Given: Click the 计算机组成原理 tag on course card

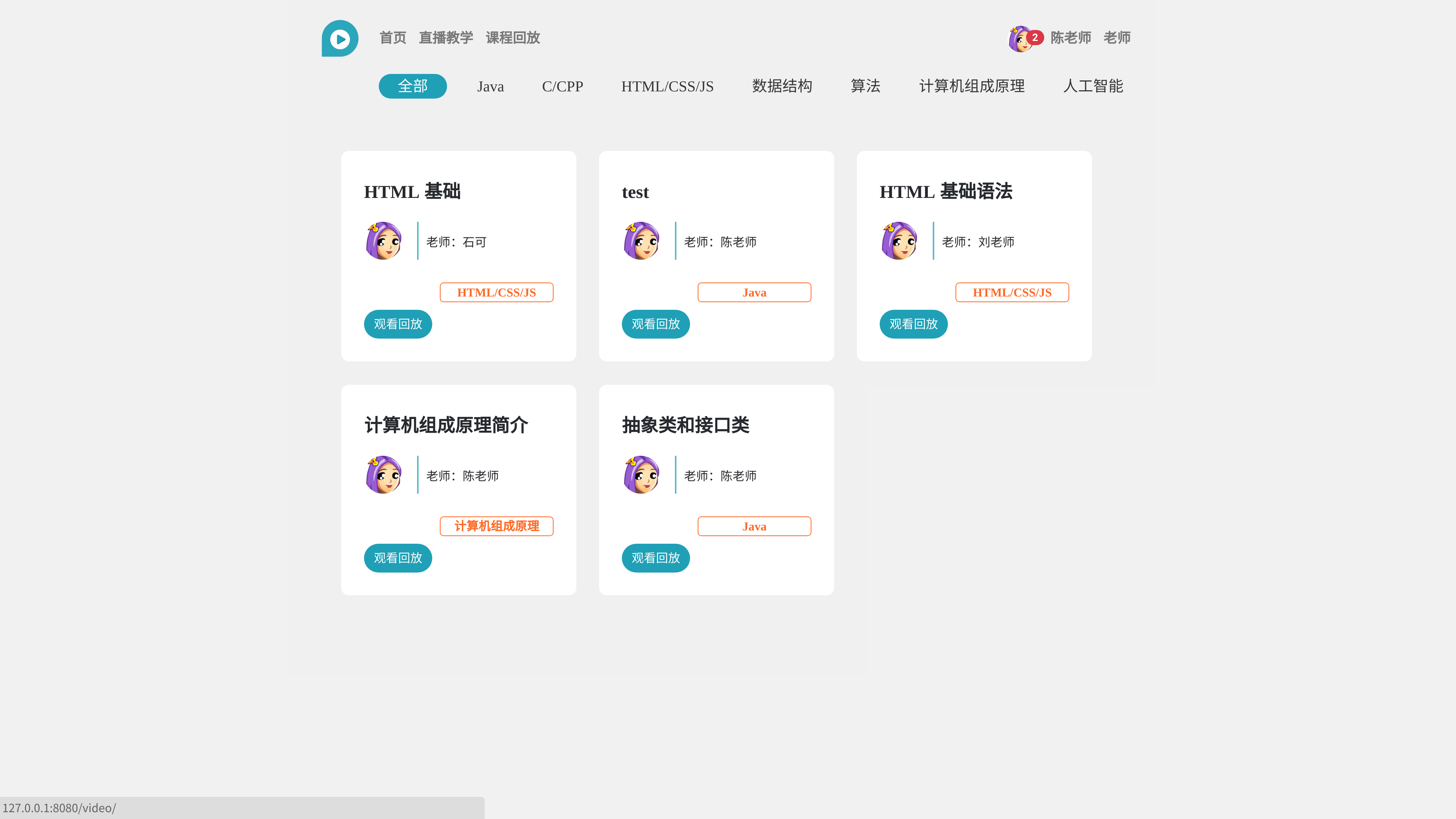Looking at the screenshot, I should [496, 526].
